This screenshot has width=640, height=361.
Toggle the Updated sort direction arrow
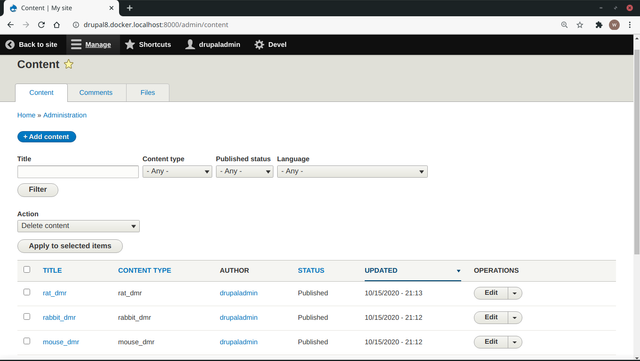tap(458, 271)
